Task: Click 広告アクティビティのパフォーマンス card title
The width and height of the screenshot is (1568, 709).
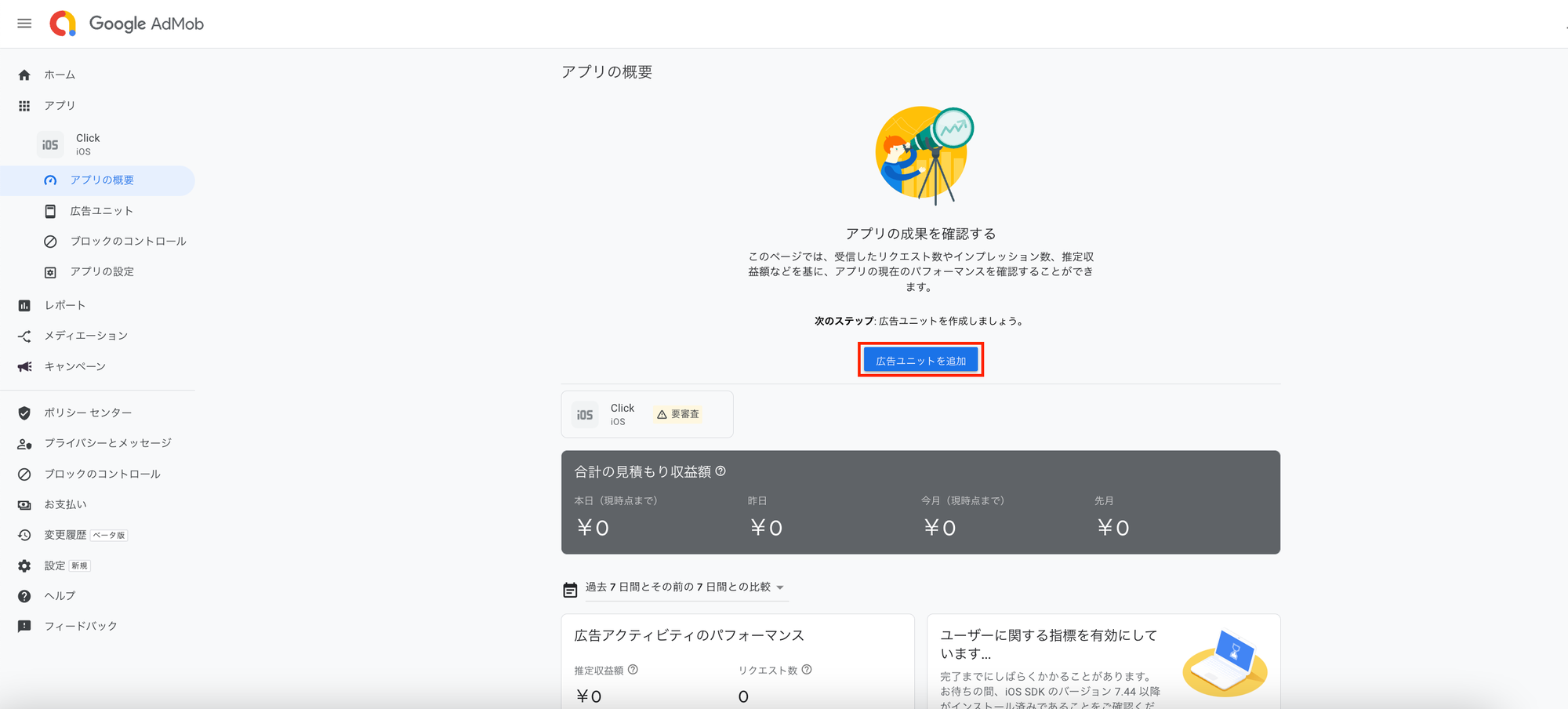Action: click(x=689, y=635)
